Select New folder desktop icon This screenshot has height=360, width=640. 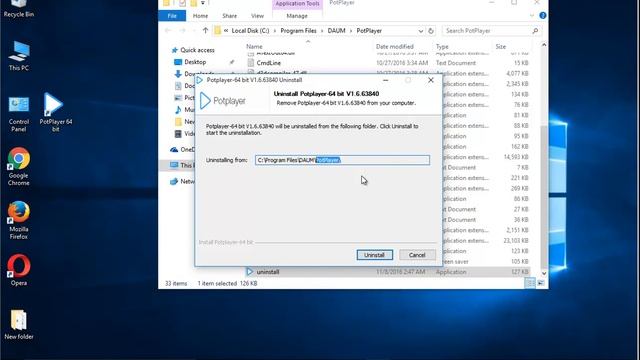19,324
